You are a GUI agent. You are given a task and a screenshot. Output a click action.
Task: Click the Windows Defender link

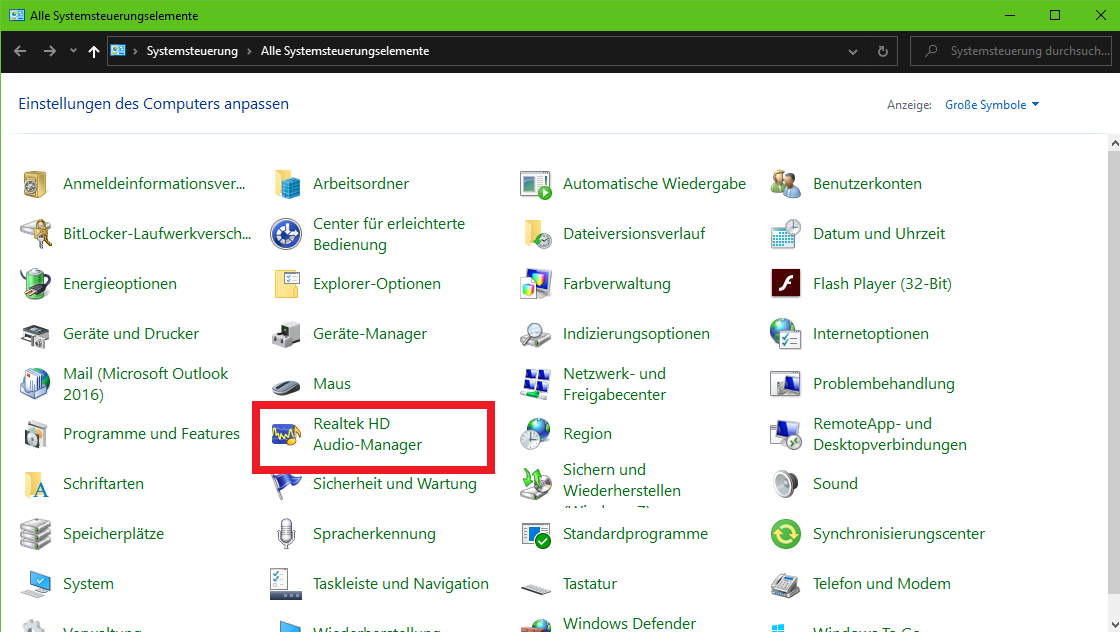[x=629, y=623]
